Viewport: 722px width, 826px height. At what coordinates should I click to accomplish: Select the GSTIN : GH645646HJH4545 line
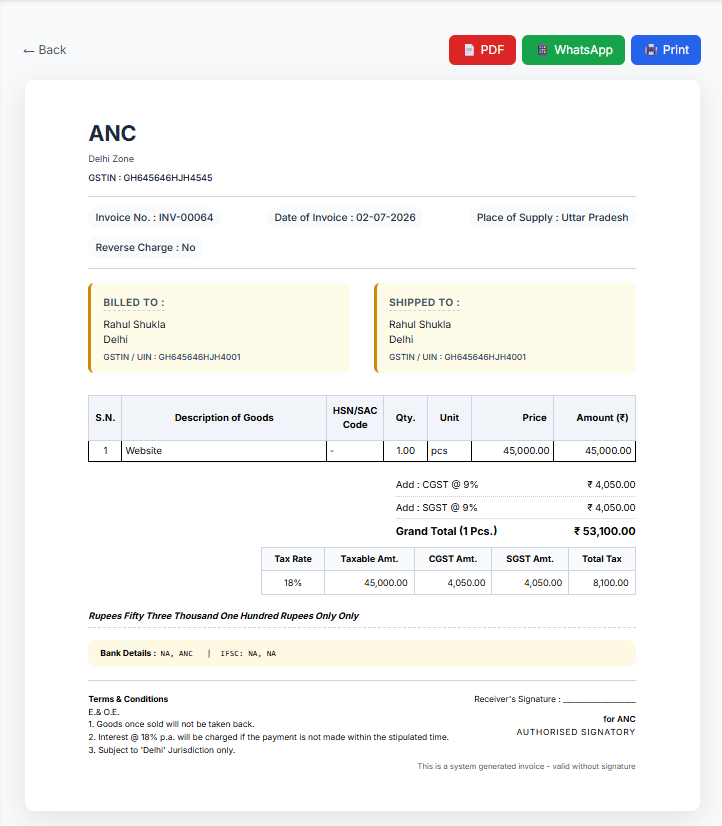[150, 178]
